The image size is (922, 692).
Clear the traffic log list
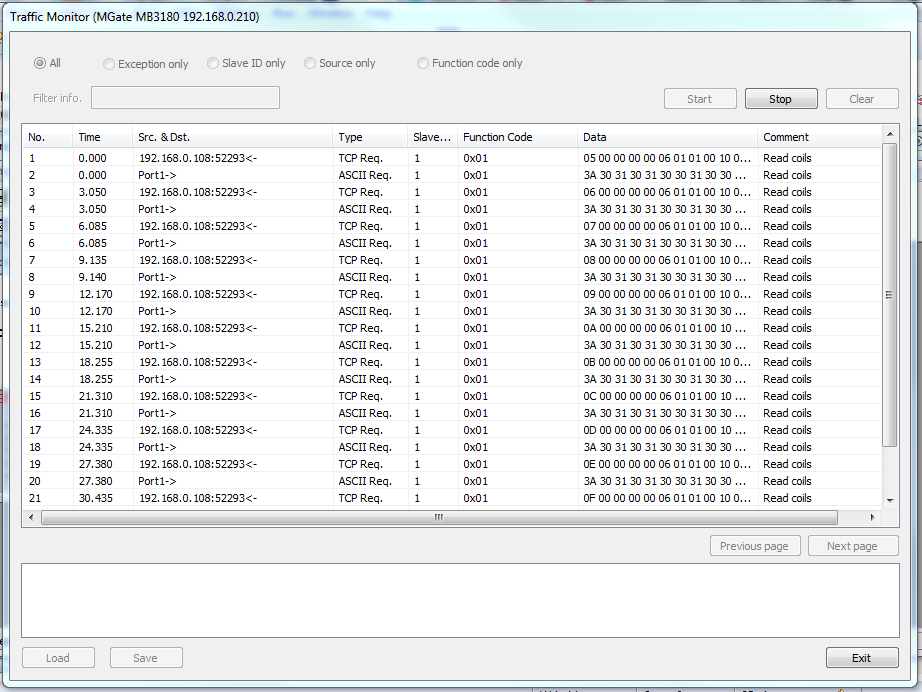pos(862,99)
